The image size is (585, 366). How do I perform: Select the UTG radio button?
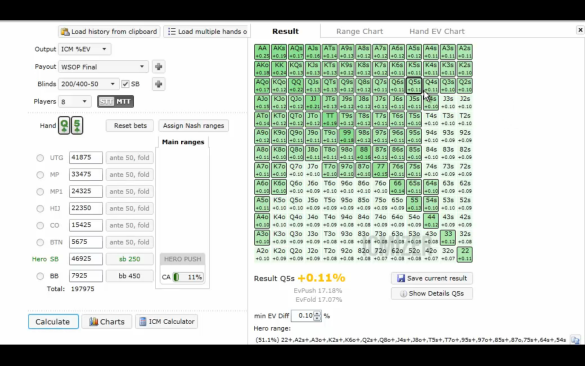click(40, 158)
